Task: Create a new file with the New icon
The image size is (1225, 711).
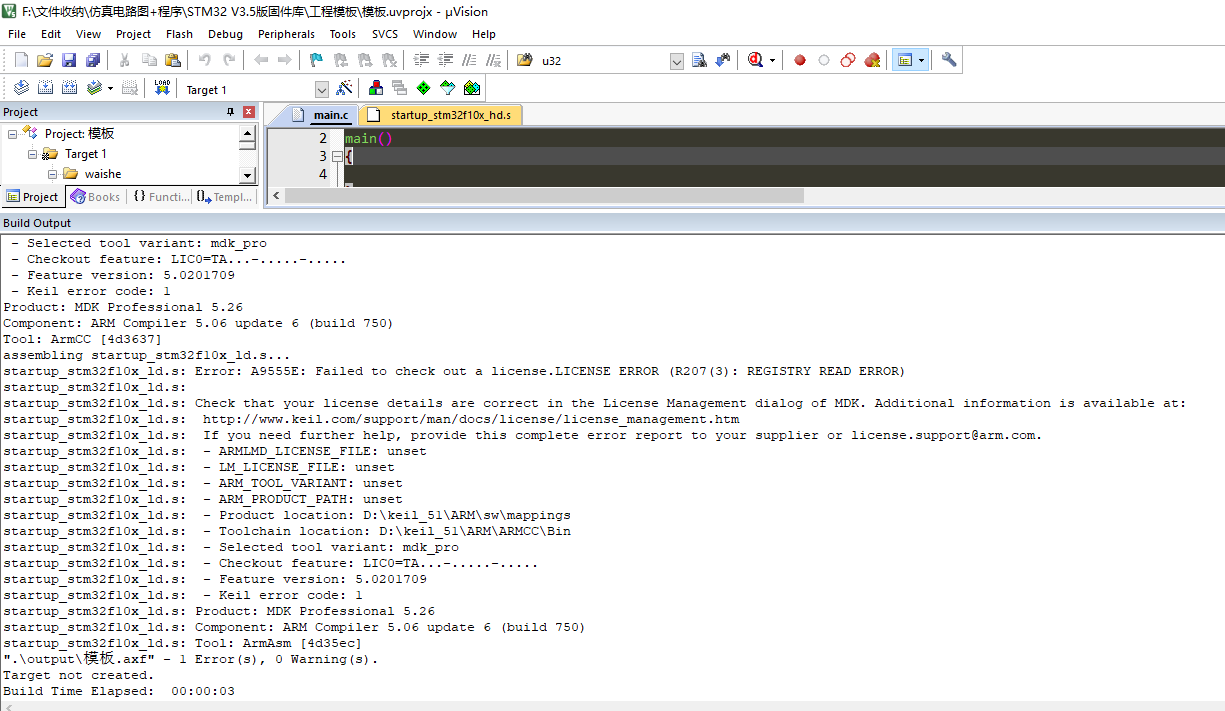Action: coord(20,61)
